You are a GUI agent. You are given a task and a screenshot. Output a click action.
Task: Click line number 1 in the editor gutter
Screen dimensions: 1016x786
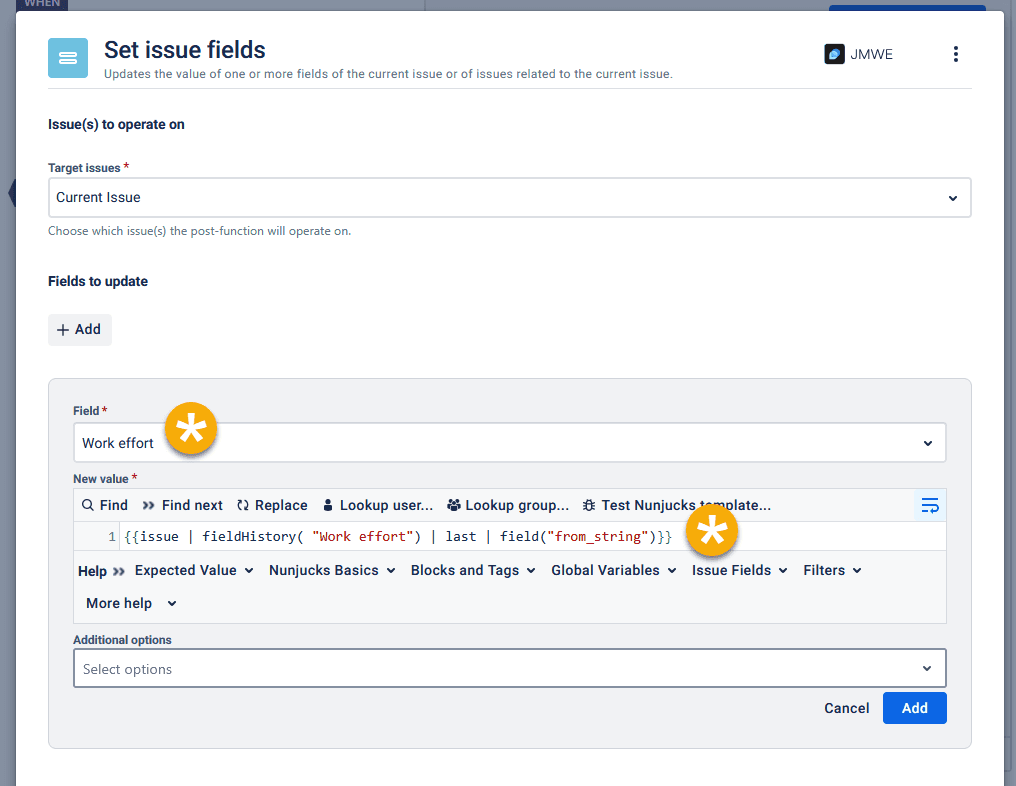click(x=111, y=537)
